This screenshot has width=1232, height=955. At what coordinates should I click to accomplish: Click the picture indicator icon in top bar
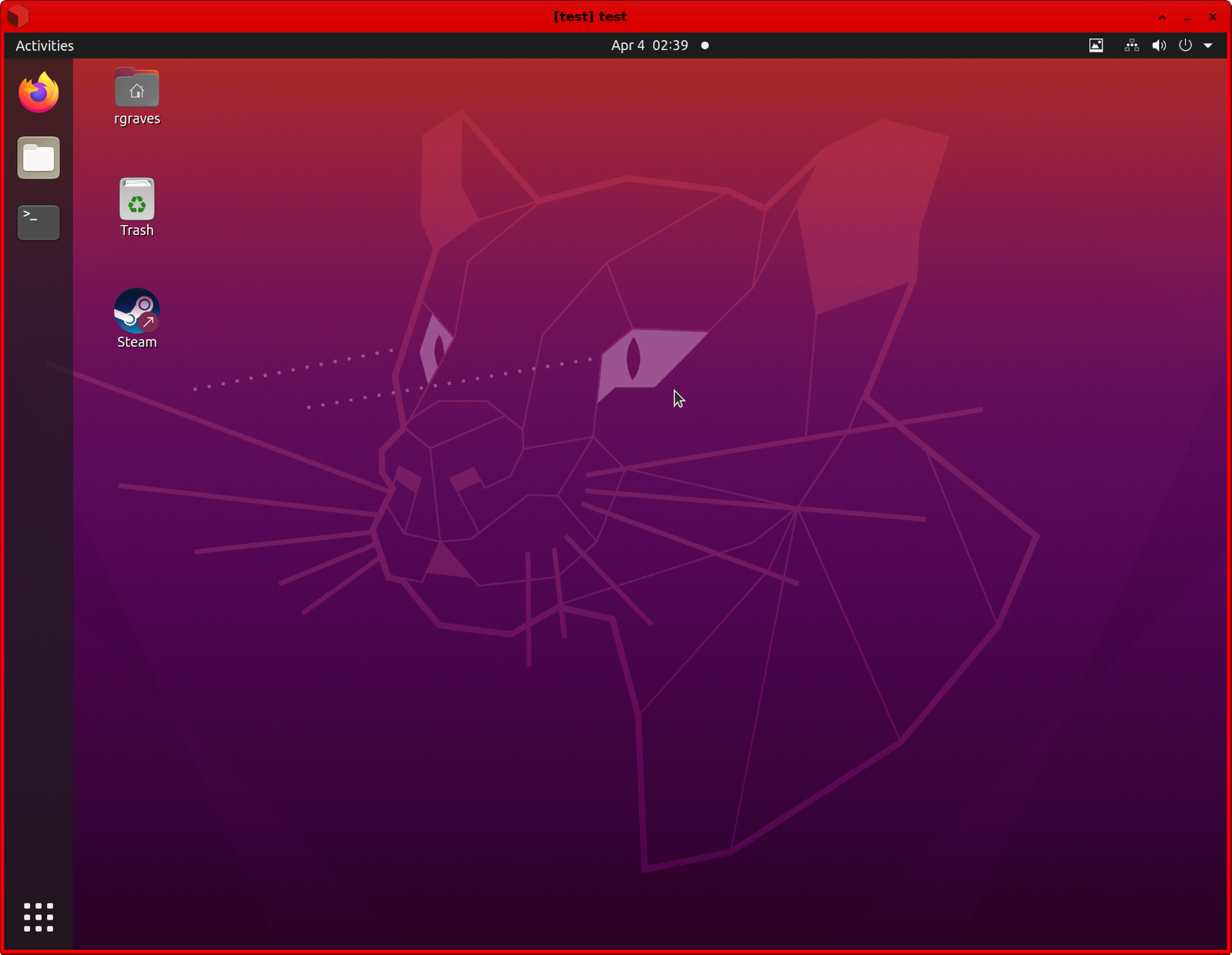[1096, 45]
